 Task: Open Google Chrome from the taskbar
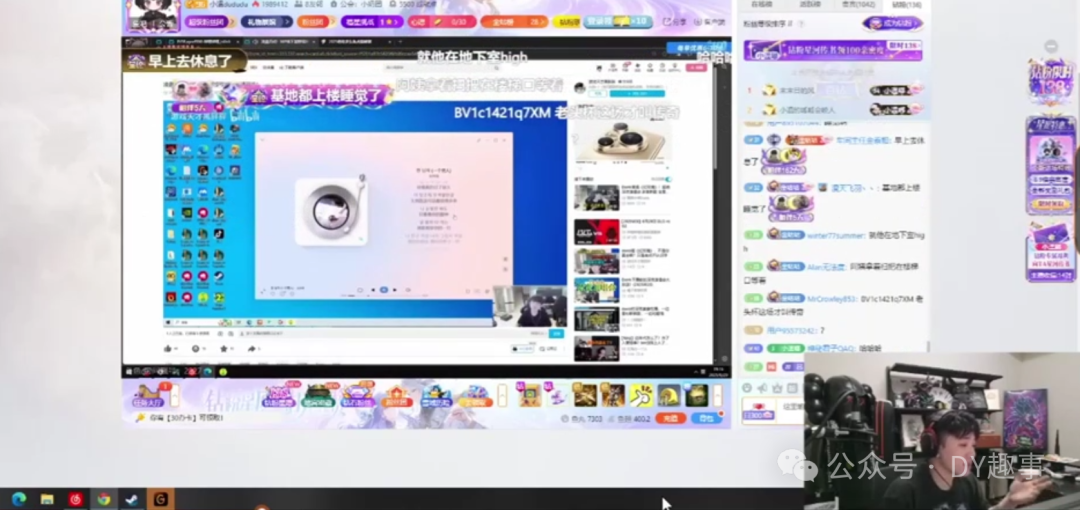pyautogui.click(x=103, y=498)
